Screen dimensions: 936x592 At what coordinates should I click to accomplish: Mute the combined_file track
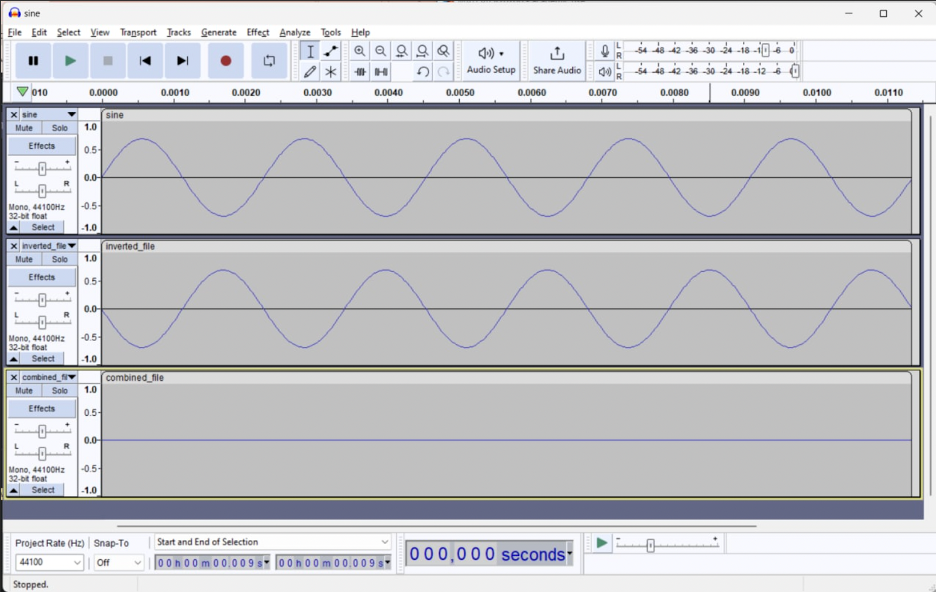point(24,390)
